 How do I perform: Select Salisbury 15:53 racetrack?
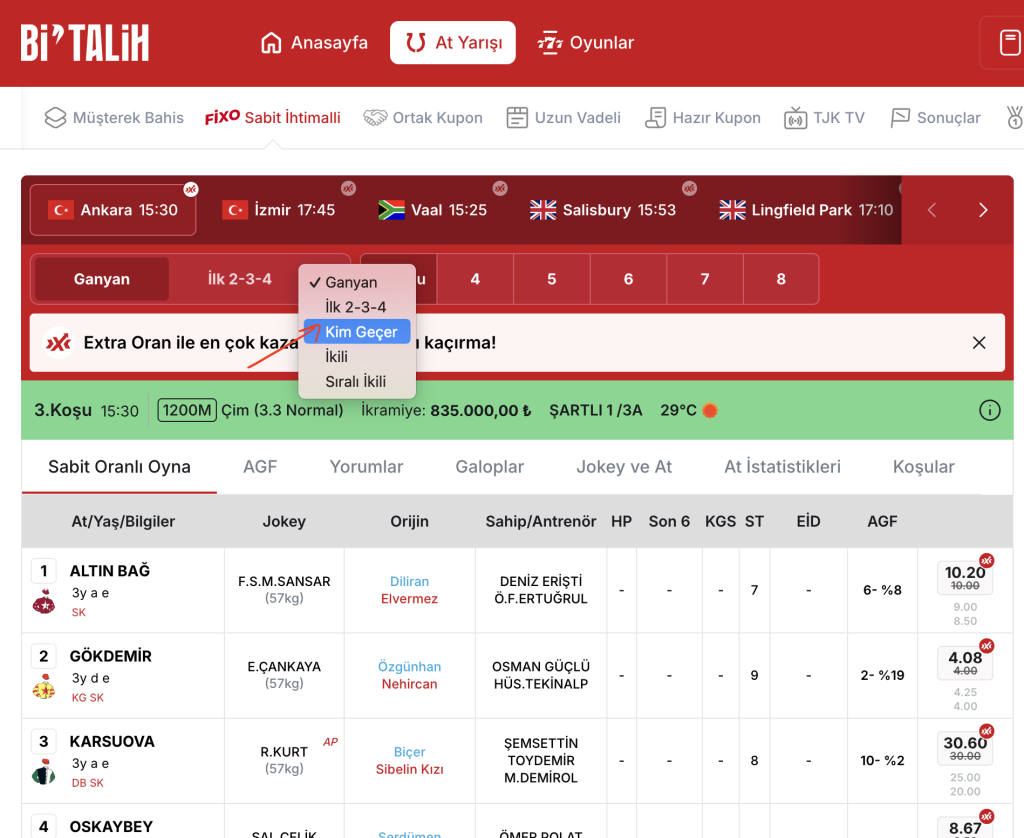click(603, 210)
